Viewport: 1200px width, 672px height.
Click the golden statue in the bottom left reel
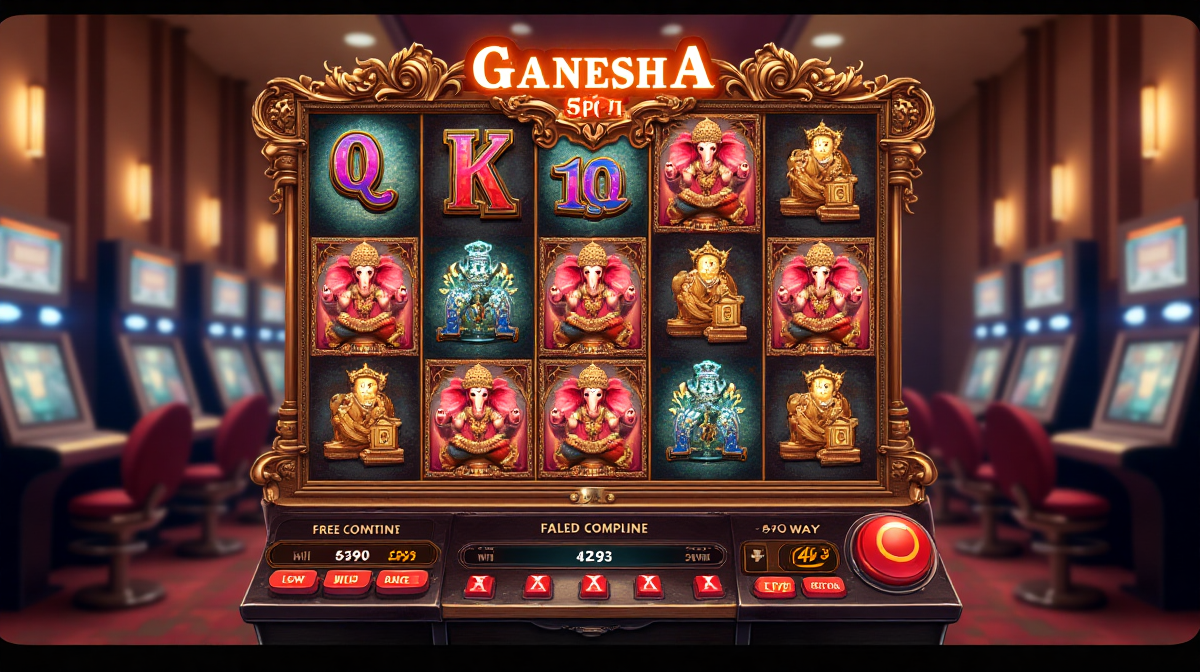365,414
